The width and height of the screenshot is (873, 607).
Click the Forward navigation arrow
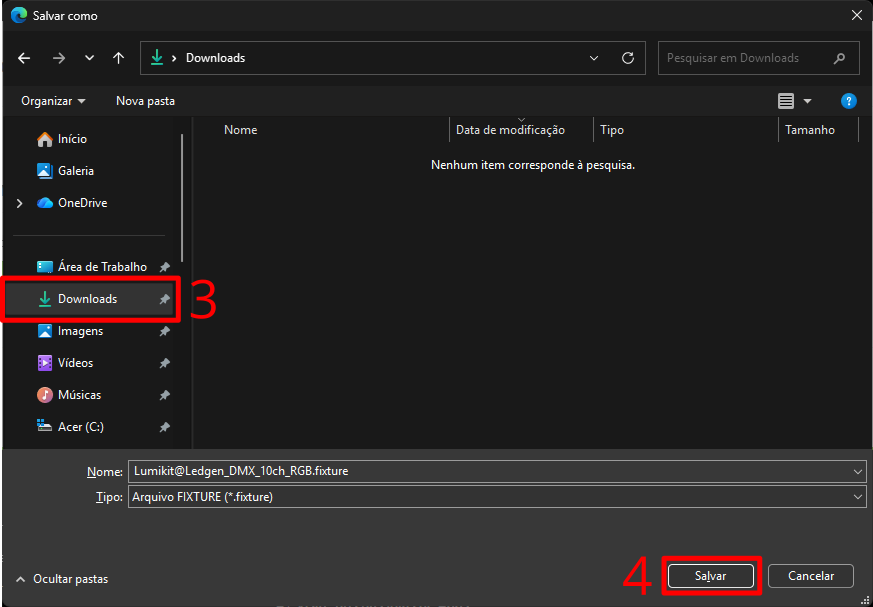(x=58, y=58)
